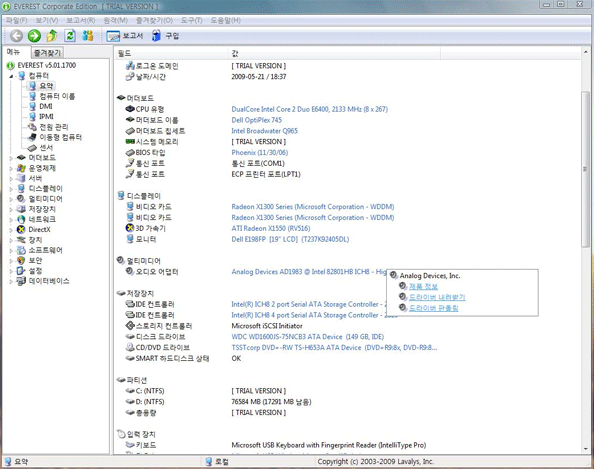Click the 데이터베이스 tree icon

(x=21, y=281)
